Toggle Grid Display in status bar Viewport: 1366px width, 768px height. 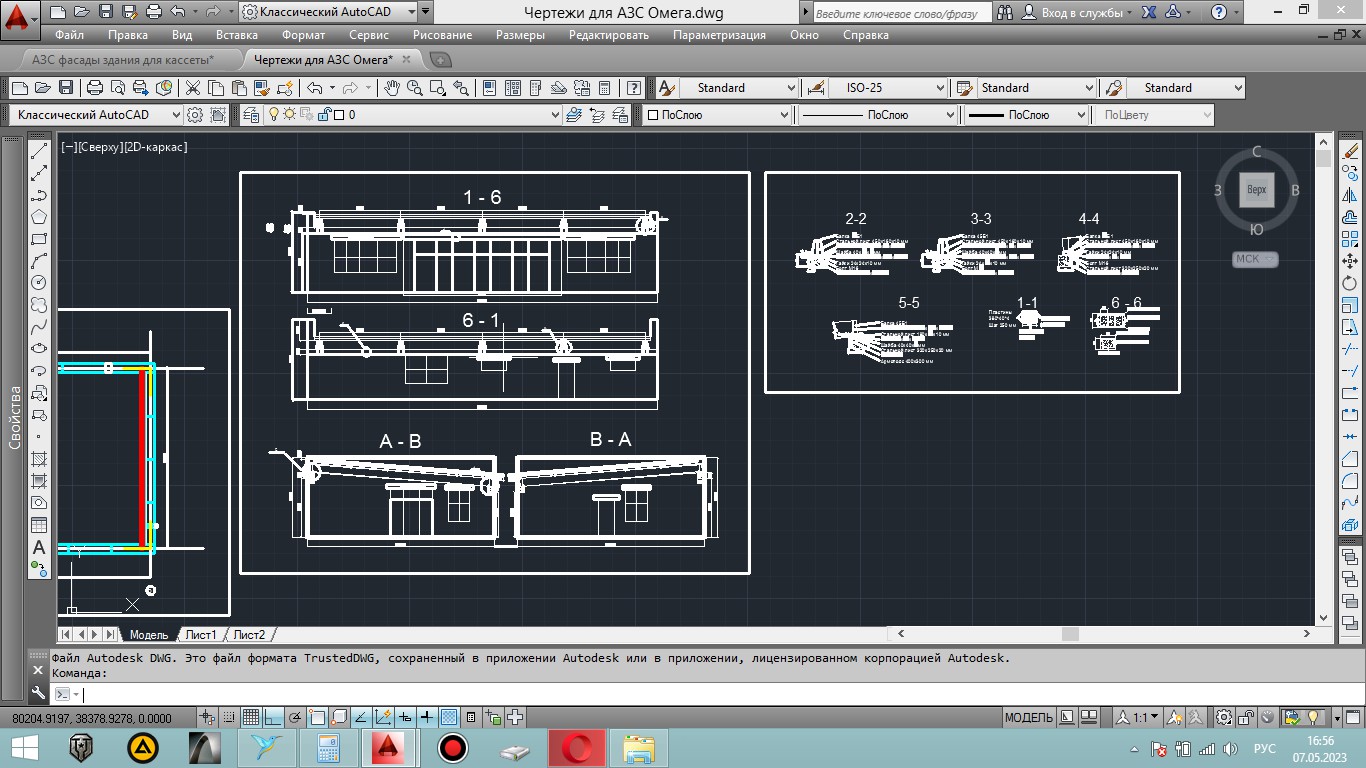tap(251, 717)
